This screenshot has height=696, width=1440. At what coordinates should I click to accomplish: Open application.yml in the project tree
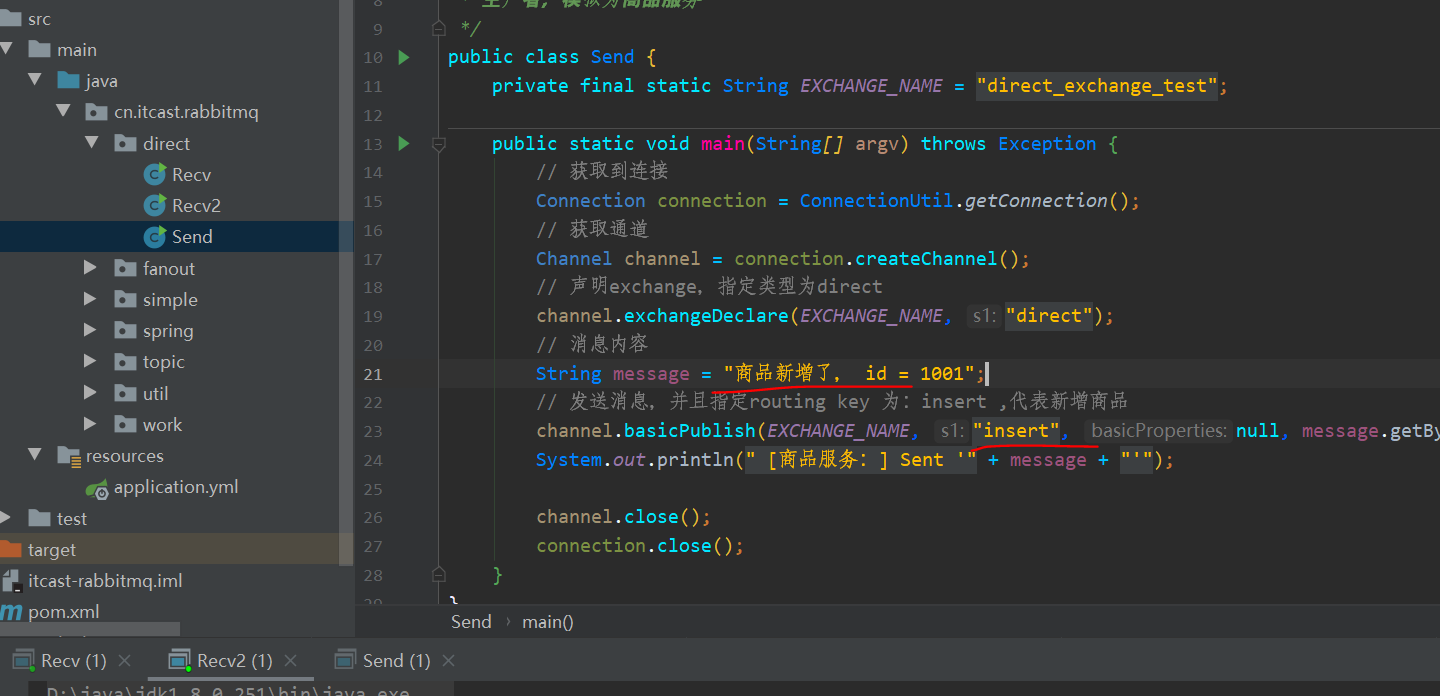pyautogui.click(x=176, y=488)
